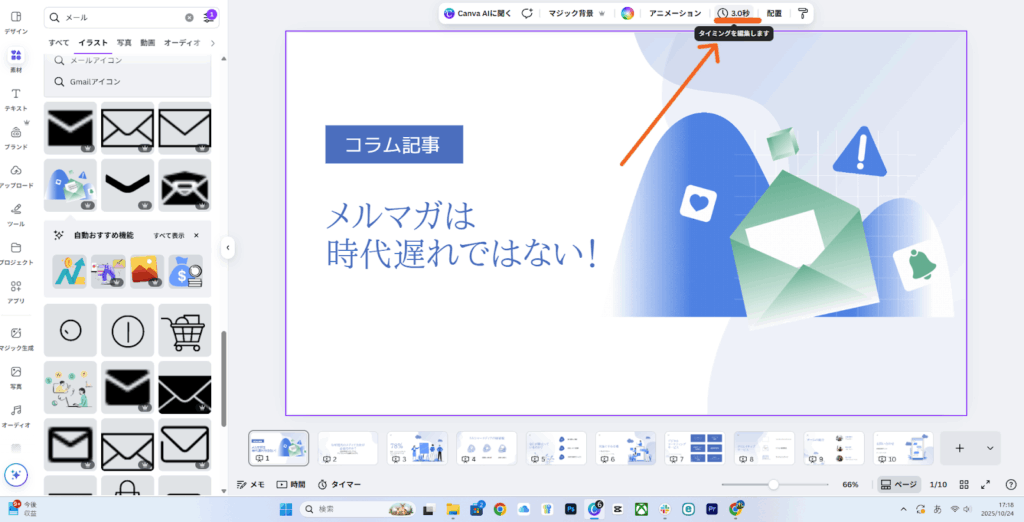Toggle the ページ thumbnail view button

(898, 484)
